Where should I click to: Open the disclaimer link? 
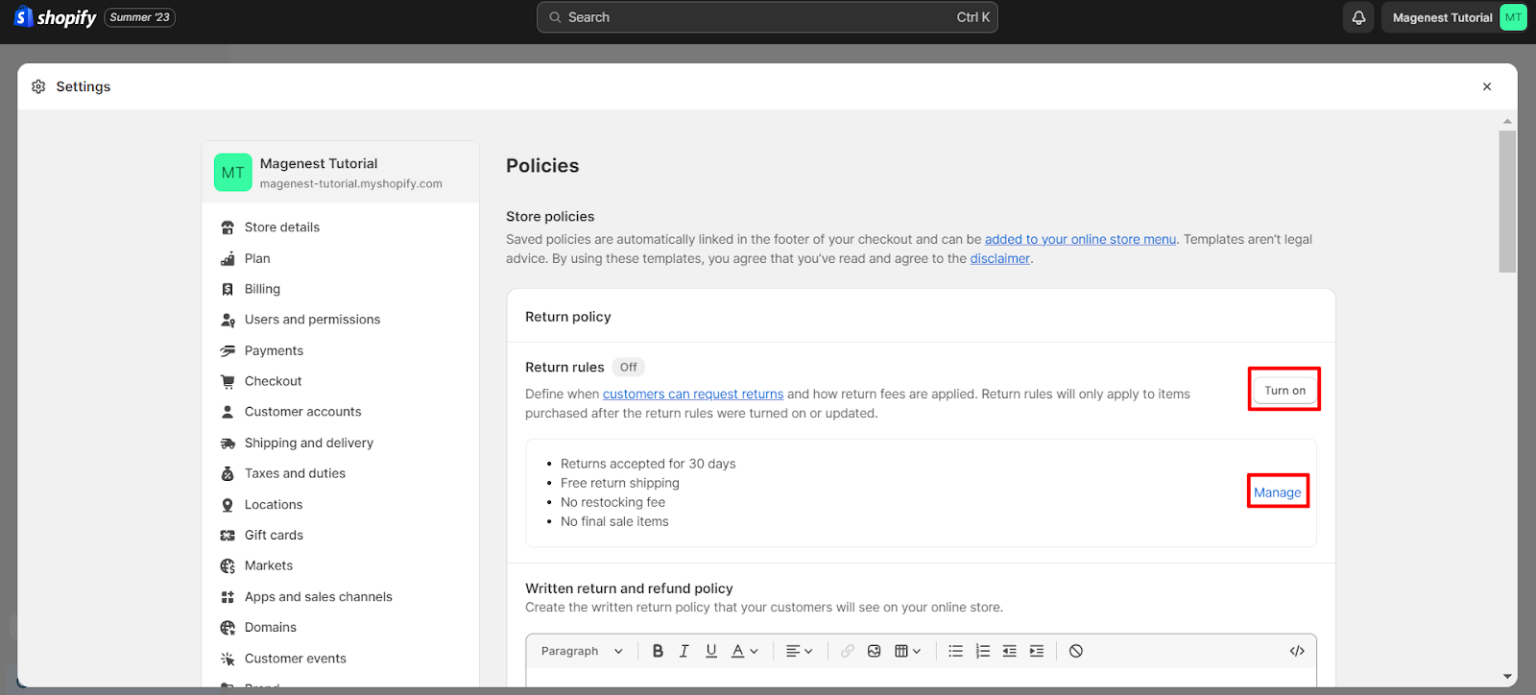(999, 258)
